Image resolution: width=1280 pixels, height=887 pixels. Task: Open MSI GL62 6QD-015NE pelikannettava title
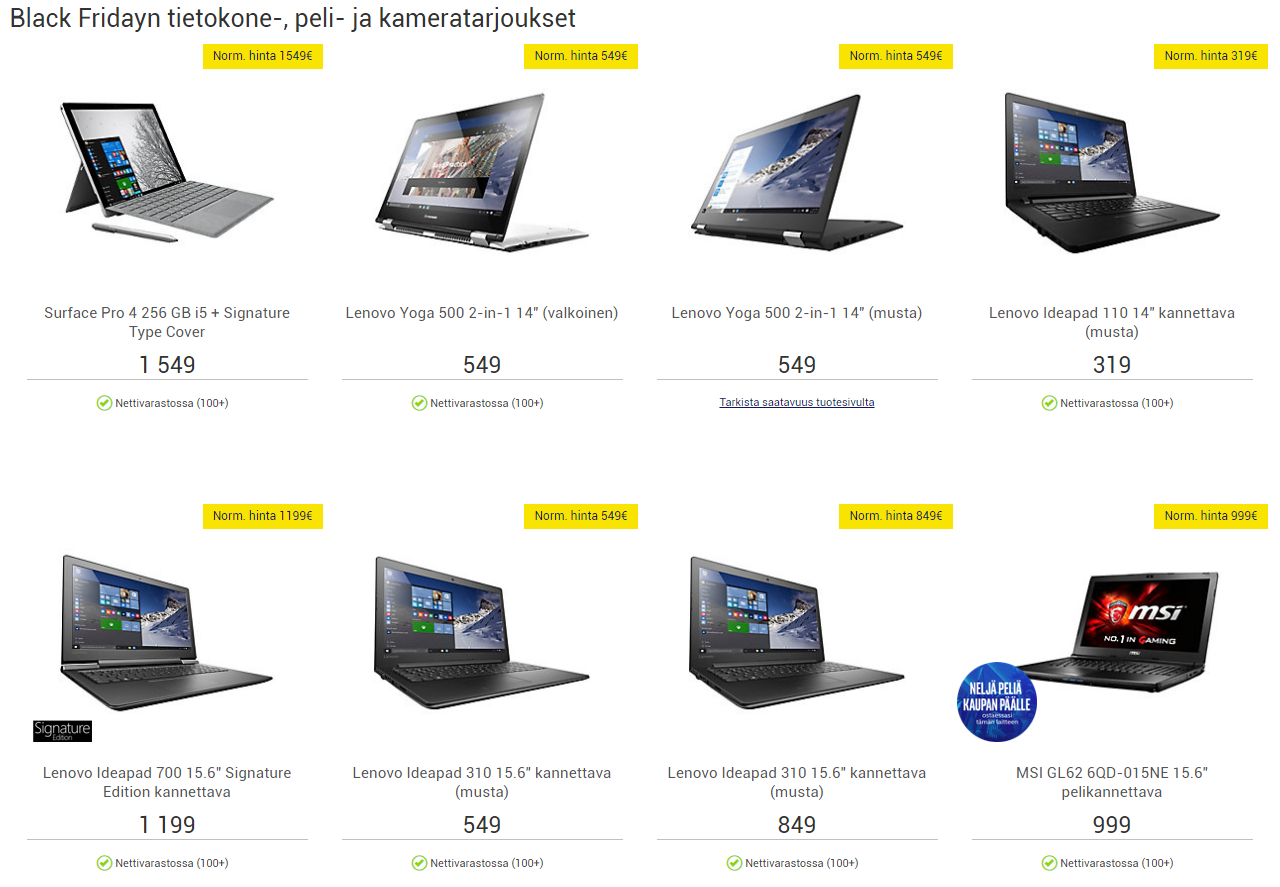tap(1112, 782)
